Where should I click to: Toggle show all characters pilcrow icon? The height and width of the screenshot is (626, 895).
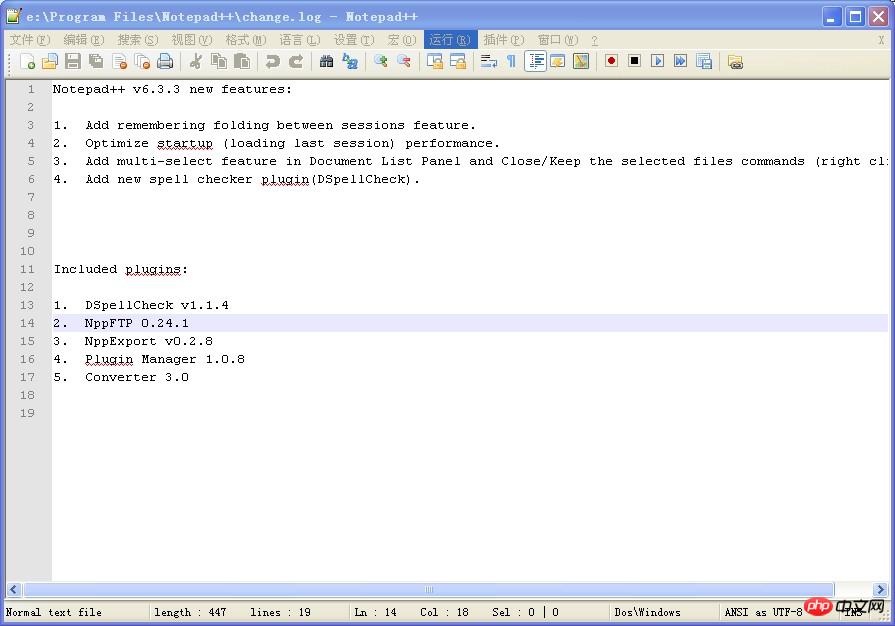511,62
